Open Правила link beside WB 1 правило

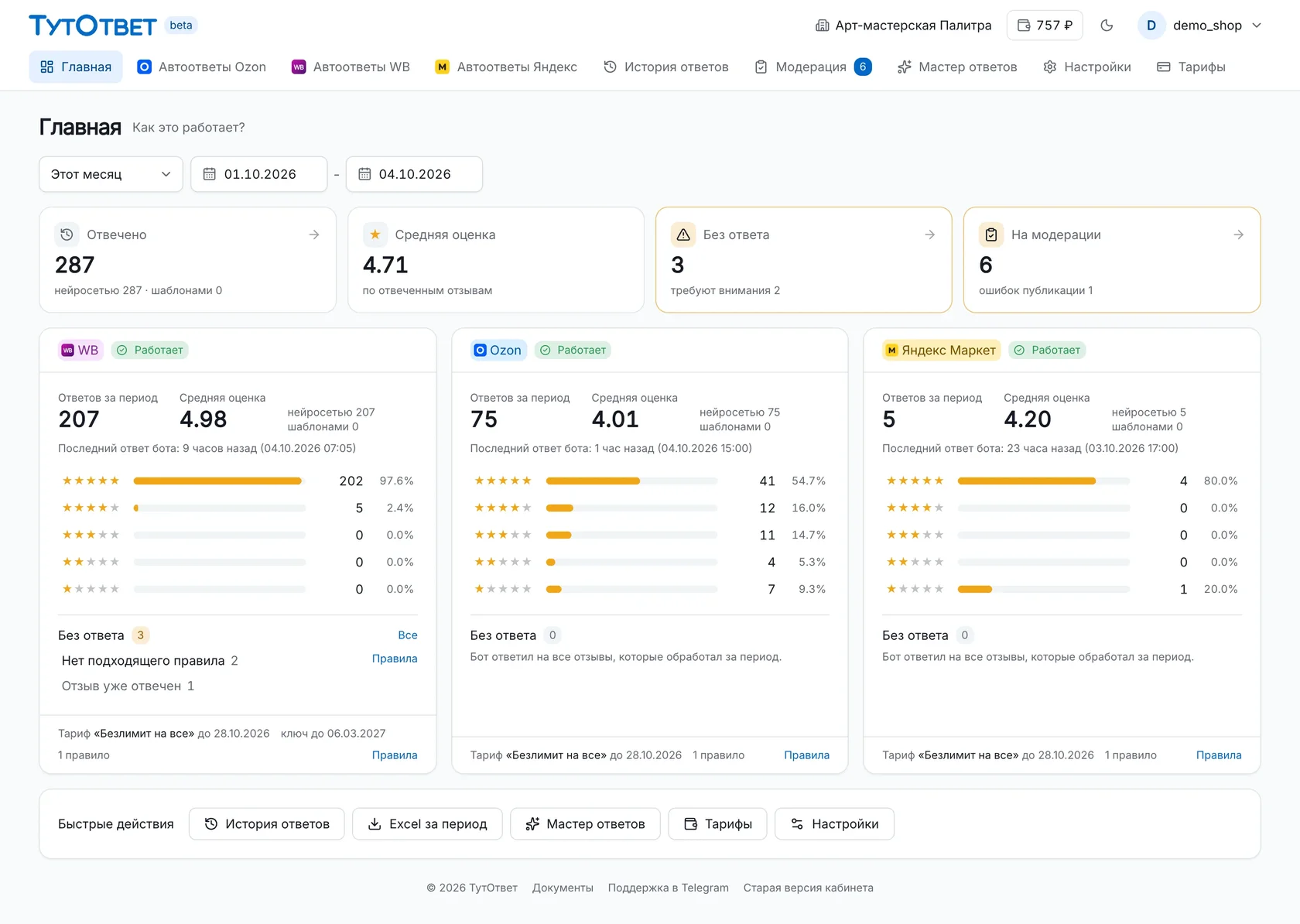tap(395, 755)
